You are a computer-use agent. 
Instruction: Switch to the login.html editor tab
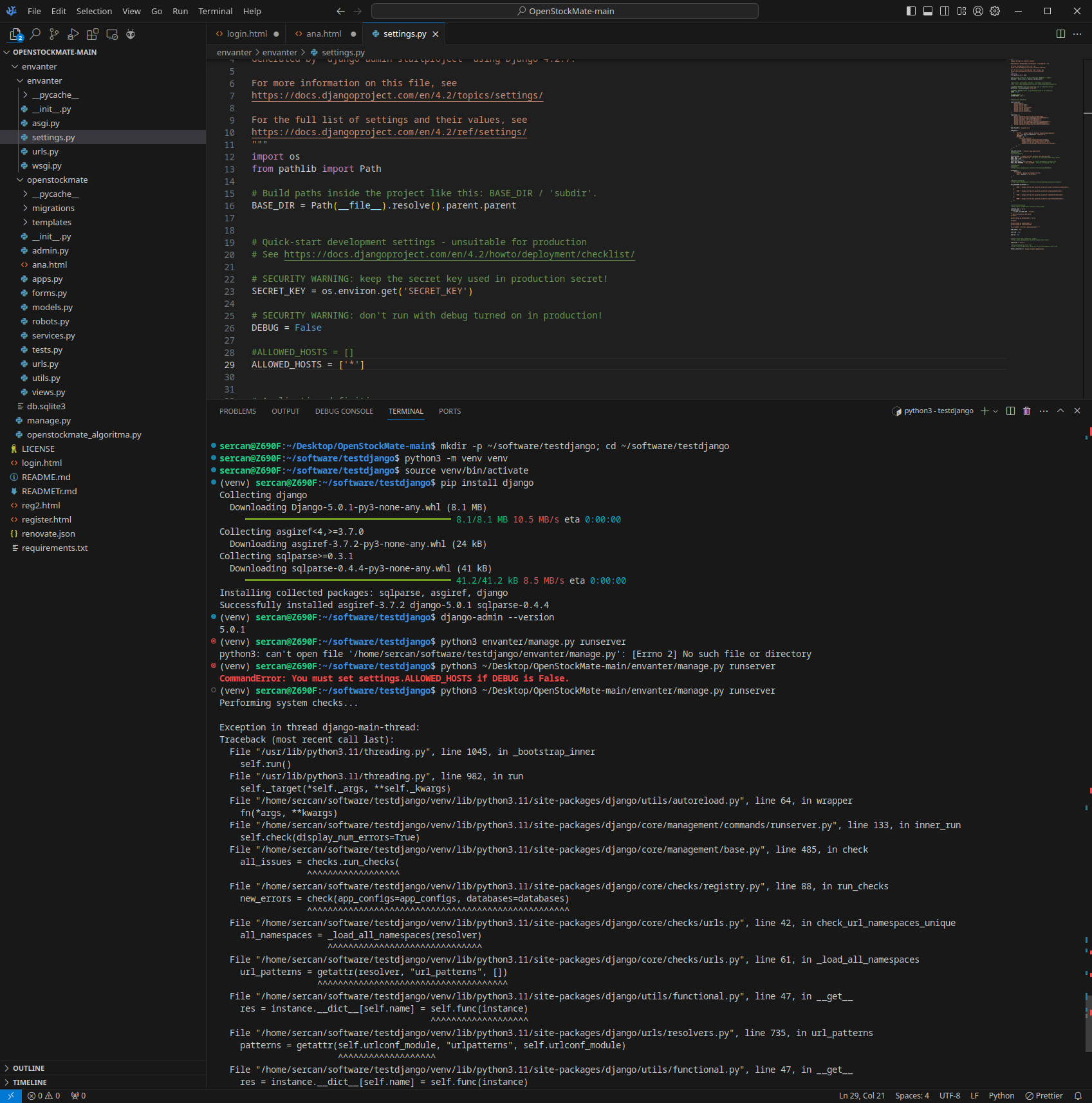246,34
